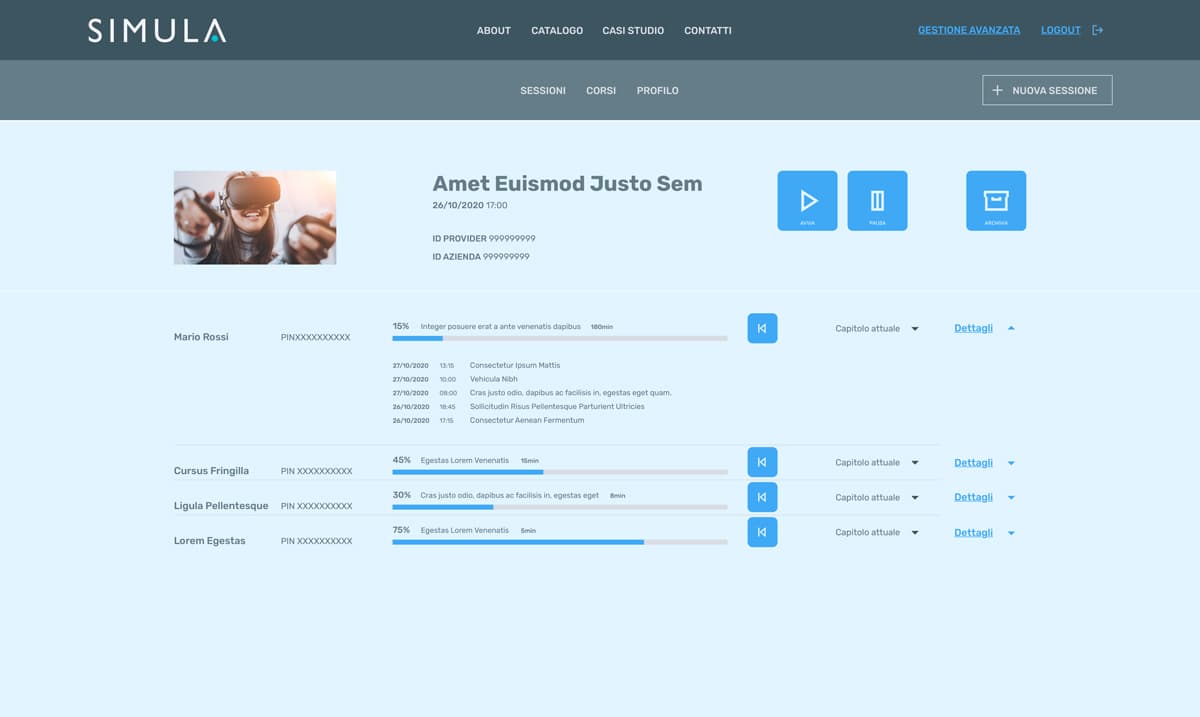Viewport: 1200px width, 717px height.
Task: Select participant name Ligula Pellentesque
Action: (221, 506)
